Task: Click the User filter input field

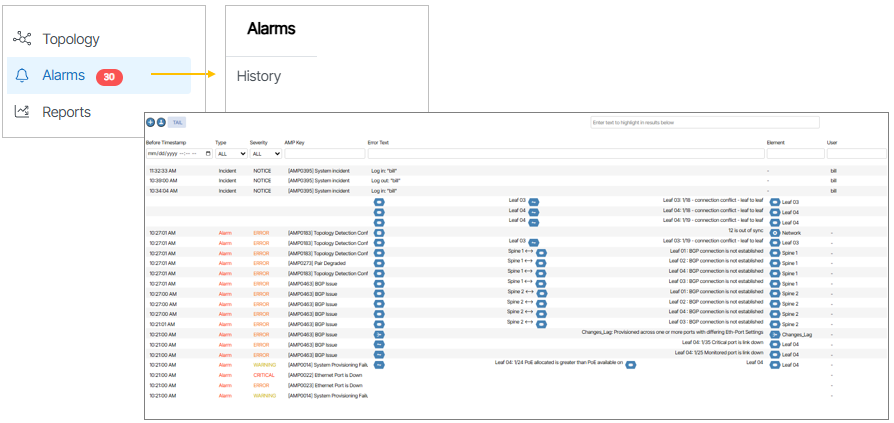Action: click(855, 154)
